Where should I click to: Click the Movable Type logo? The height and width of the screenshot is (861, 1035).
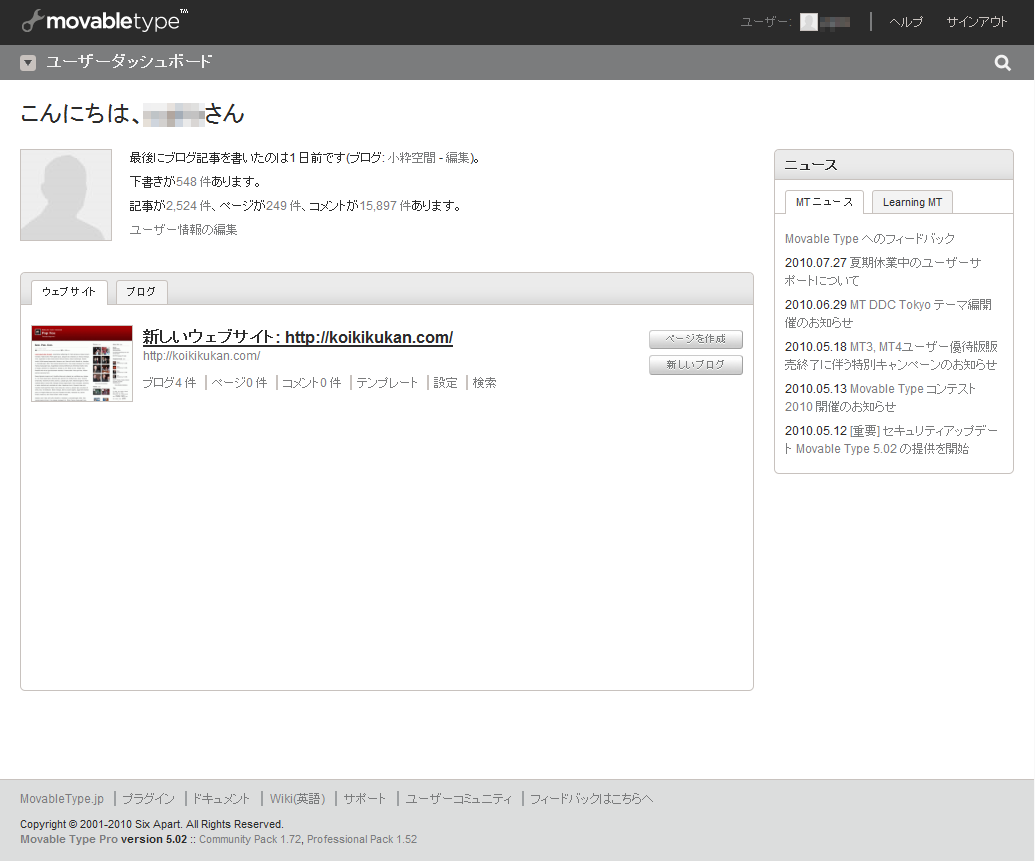pyautogui.click(x=105, y=21)
